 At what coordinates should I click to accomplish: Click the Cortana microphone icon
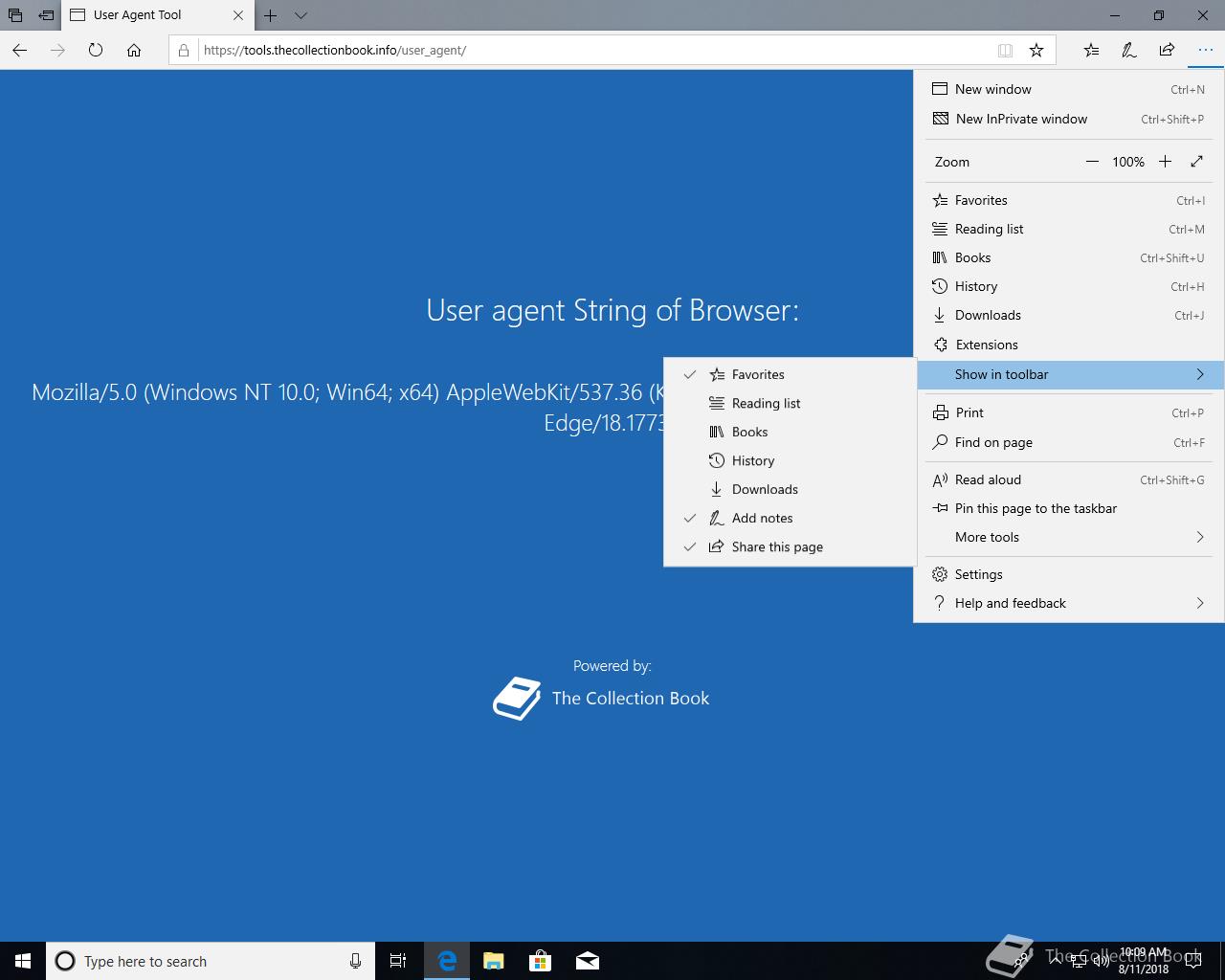[355, 961]
